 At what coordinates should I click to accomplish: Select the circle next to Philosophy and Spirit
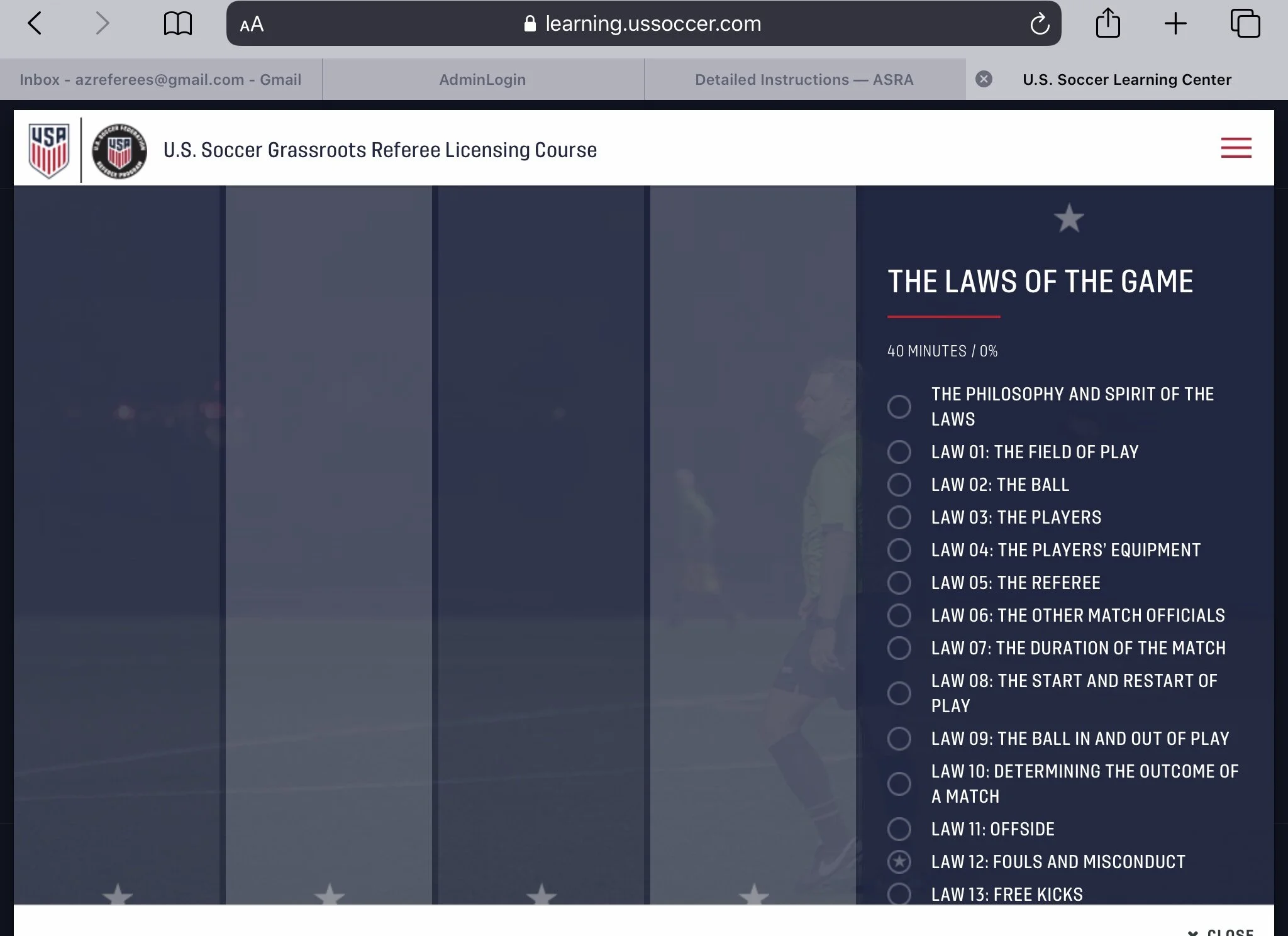coord(899,407)
